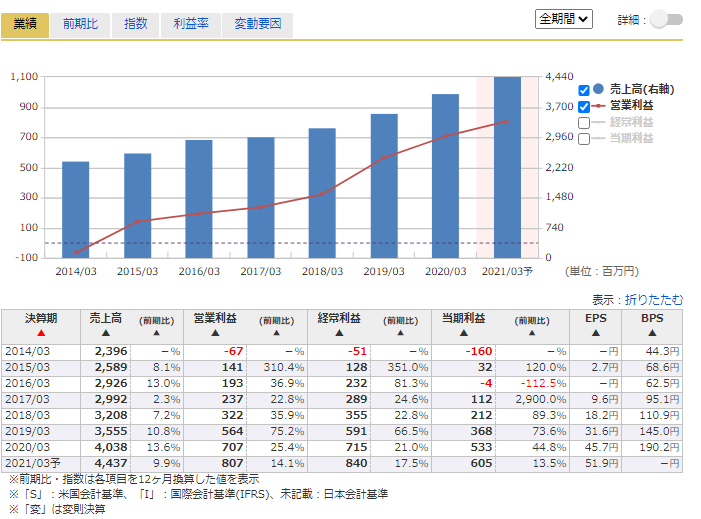Enable the 経常利益 series checkbox
The height and width of the screenshot is (519, 701).
(584, 123)
